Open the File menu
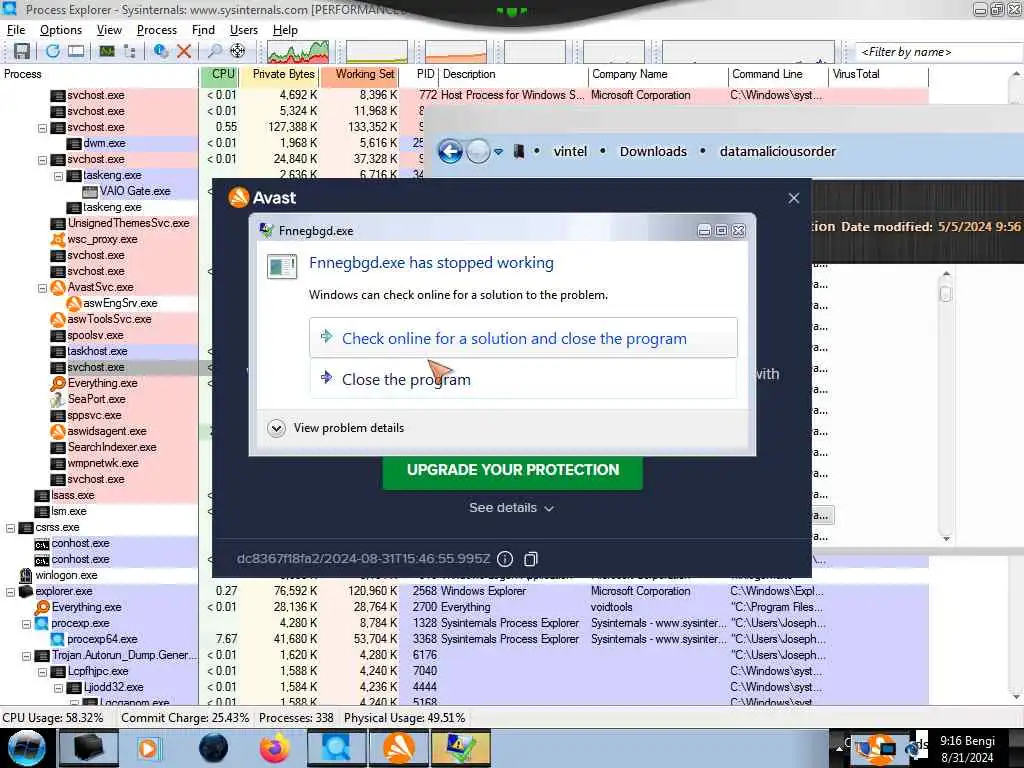This screenshot has height=768, width=1024. pos(16,30)
